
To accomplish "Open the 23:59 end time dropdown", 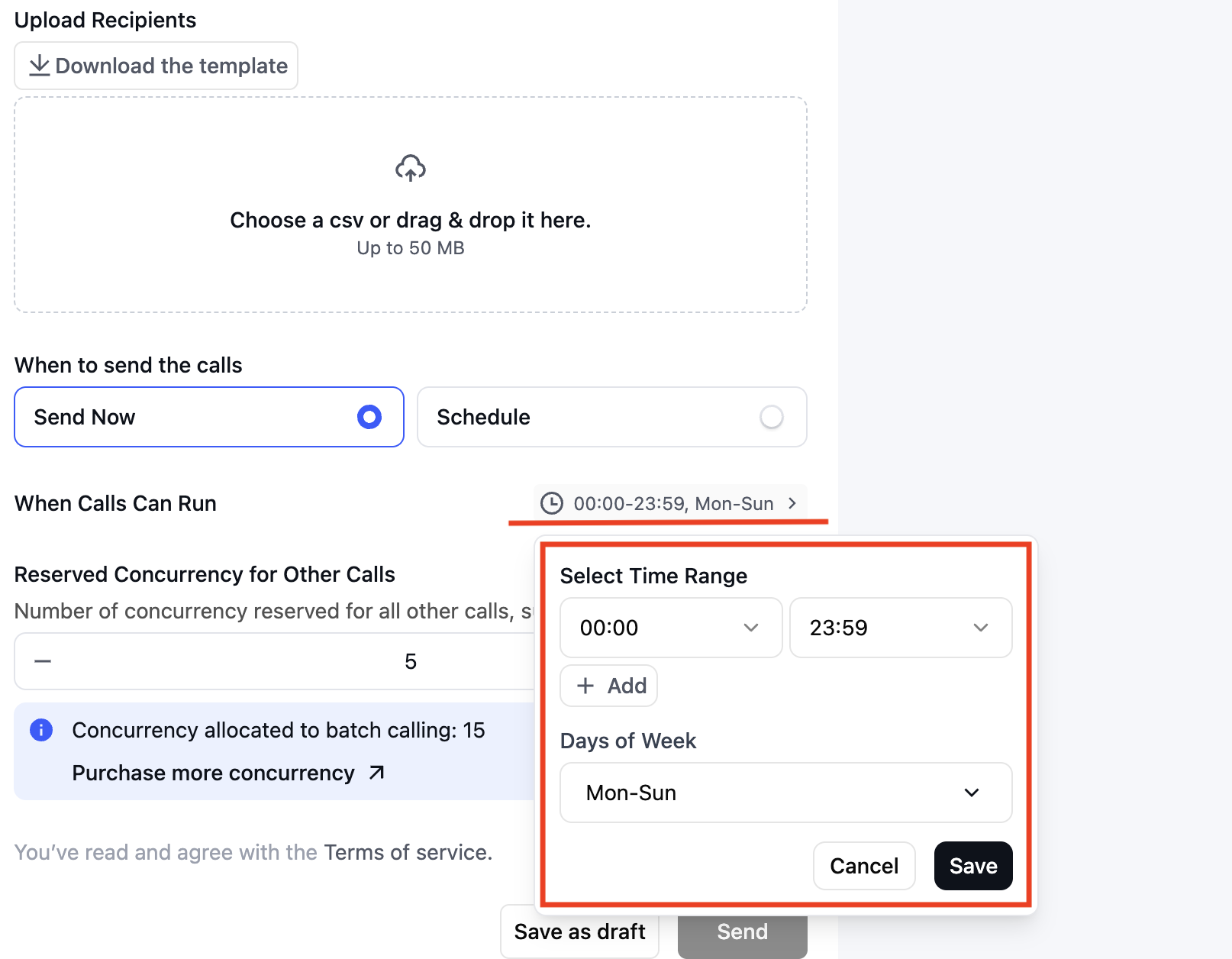I will pyautogui.click(x=901, y=628).
